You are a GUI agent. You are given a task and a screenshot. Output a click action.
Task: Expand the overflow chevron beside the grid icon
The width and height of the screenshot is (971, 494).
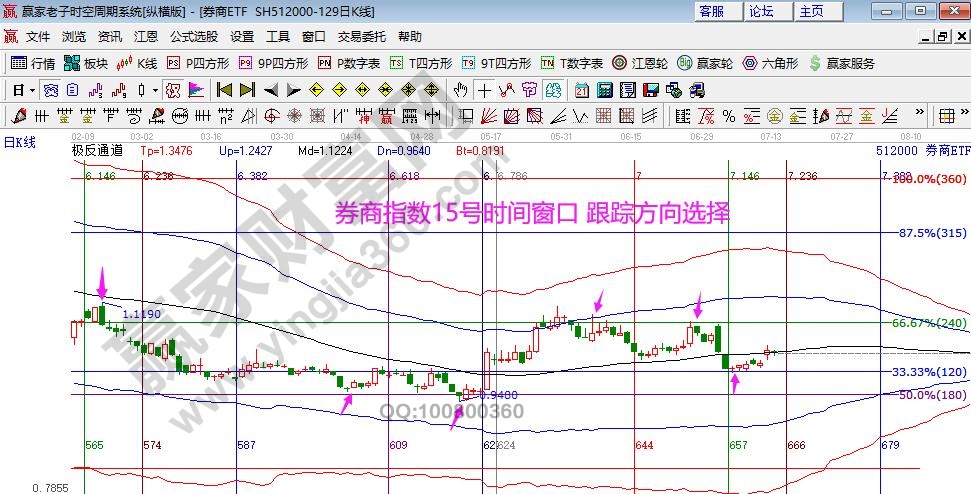point(964,113)
